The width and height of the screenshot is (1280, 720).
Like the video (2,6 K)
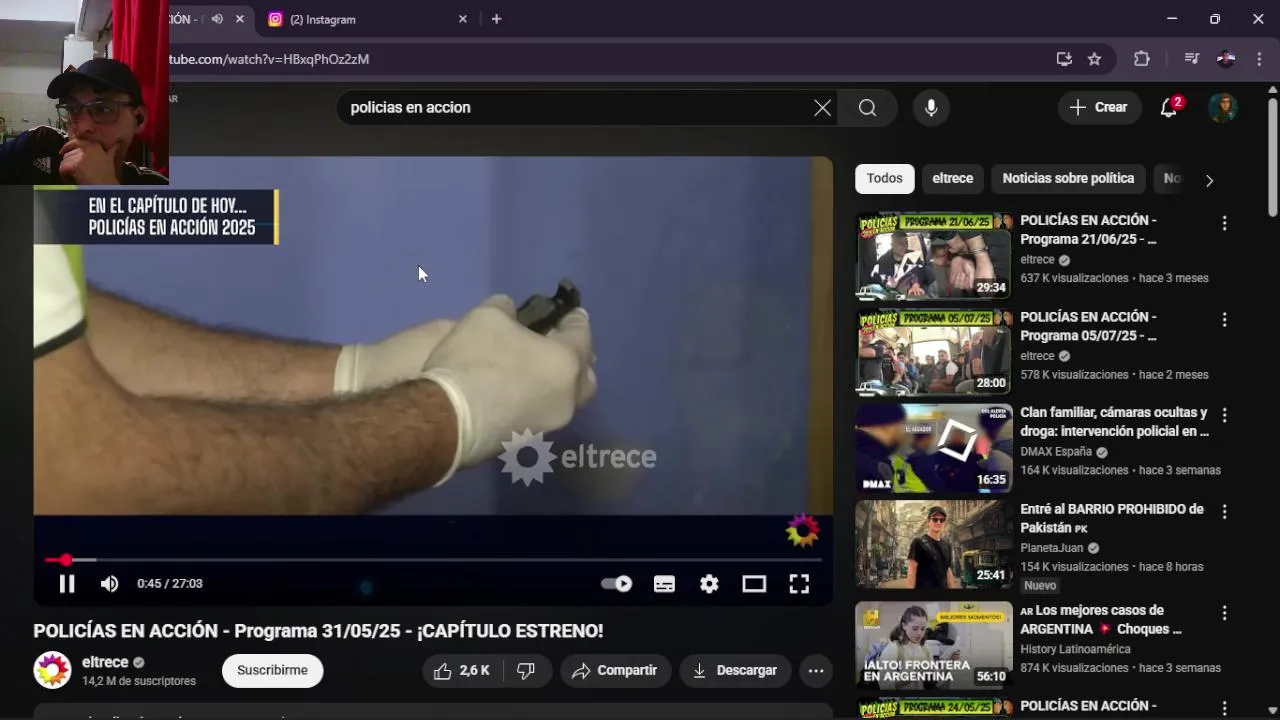pyautogui.click(x=463, y=671)
